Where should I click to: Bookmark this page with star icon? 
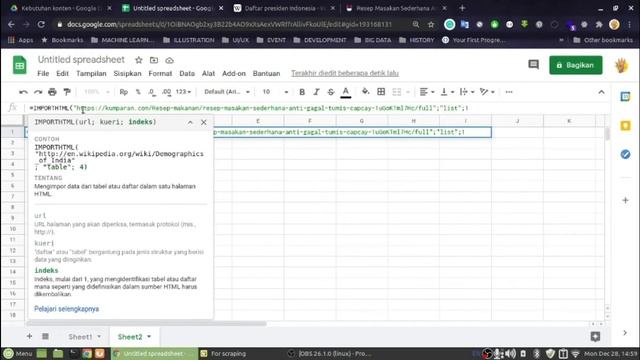431,24
